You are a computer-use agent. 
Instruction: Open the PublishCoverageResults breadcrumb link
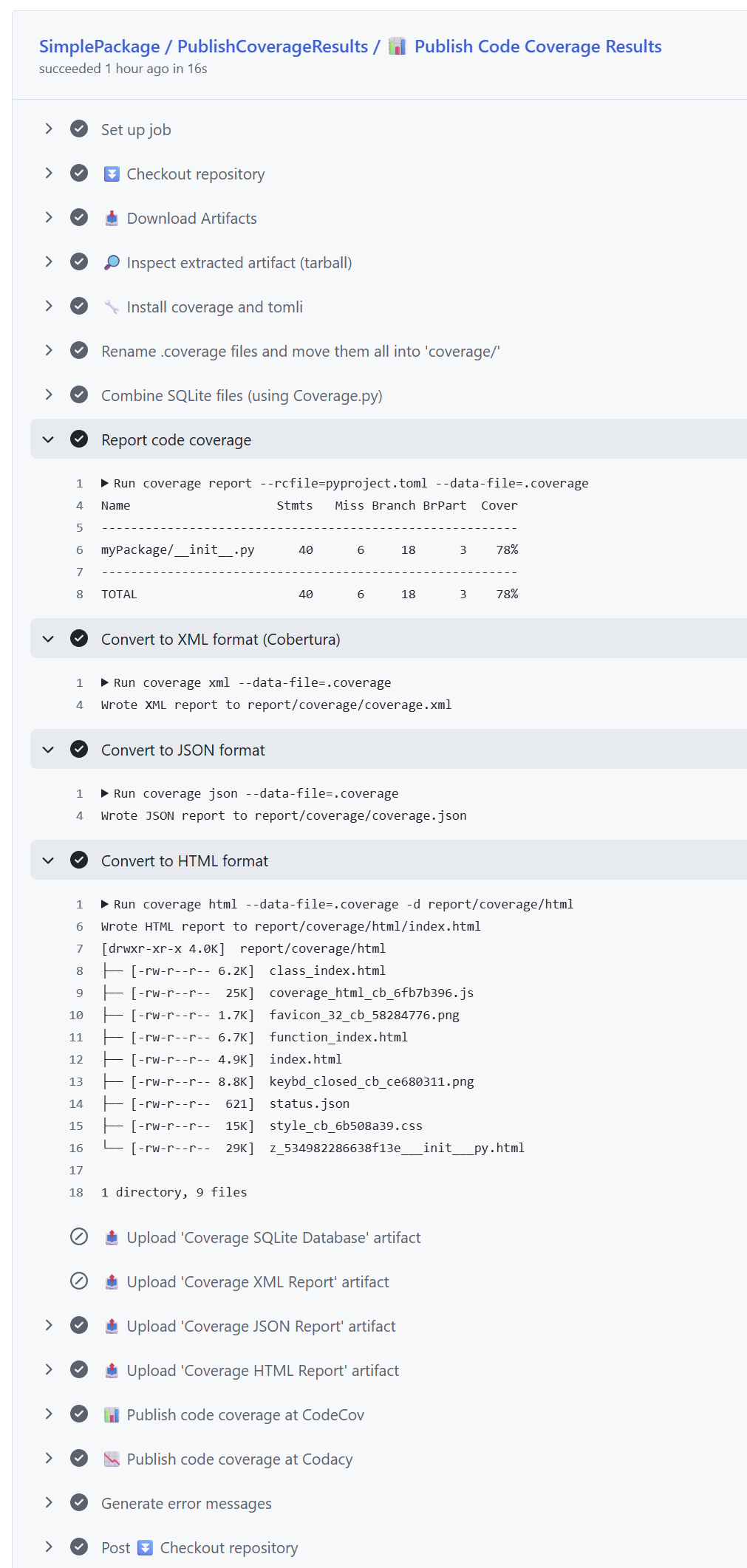click(x=273, y=47)
